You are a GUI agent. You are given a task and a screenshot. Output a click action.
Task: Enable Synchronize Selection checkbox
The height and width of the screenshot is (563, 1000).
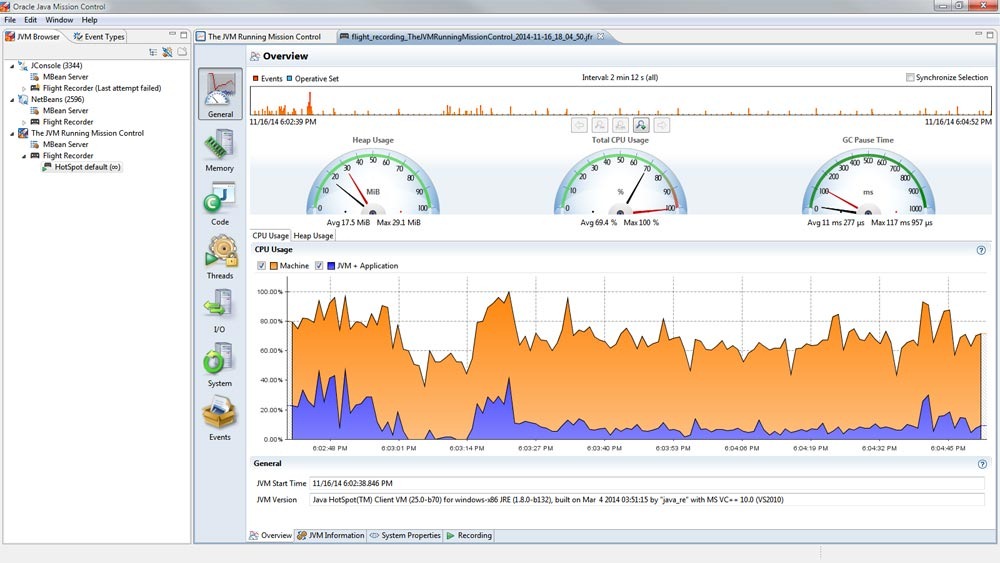click(x=910, y=77)
